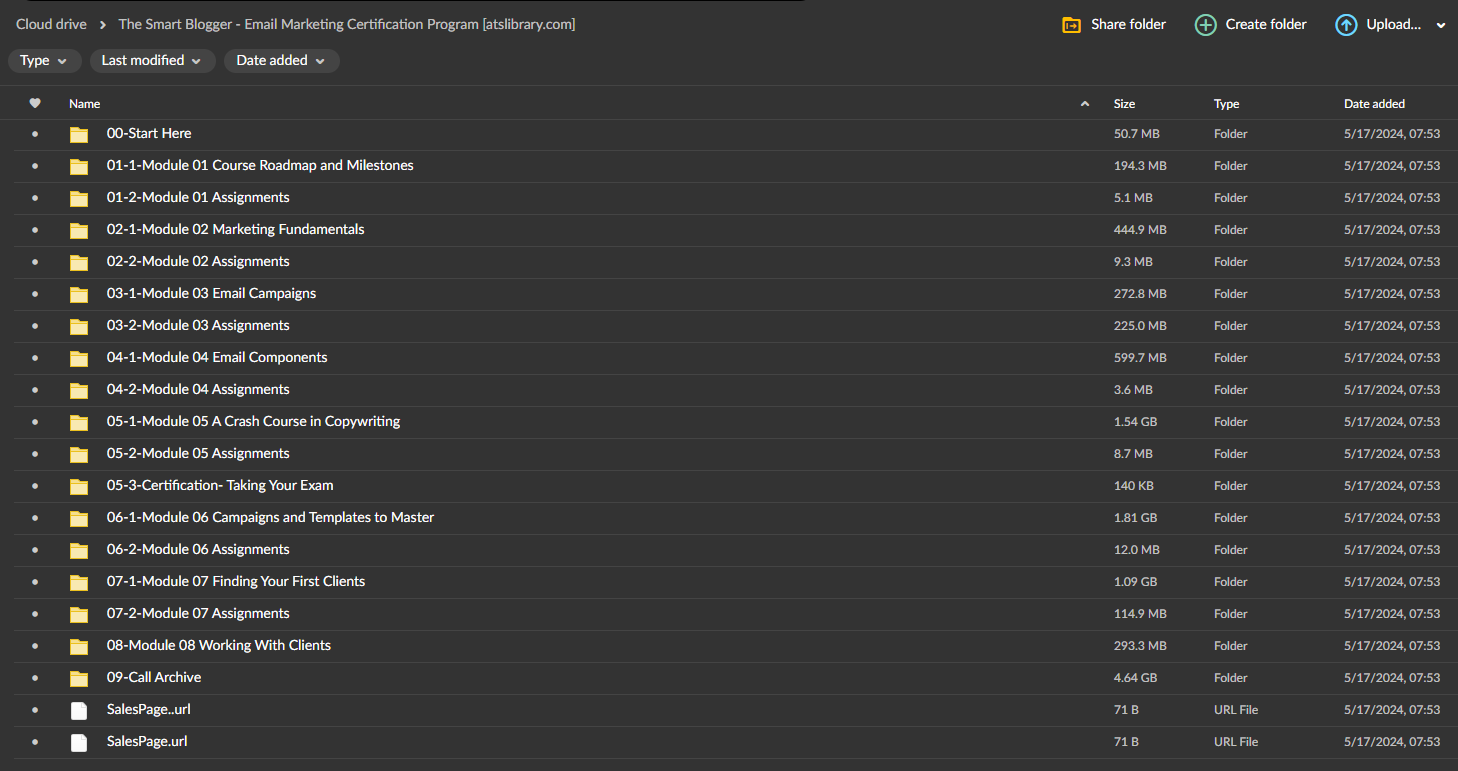Click the file icon of SalesPage..url (double dot)
The image size is (1458, 771).
79,710
